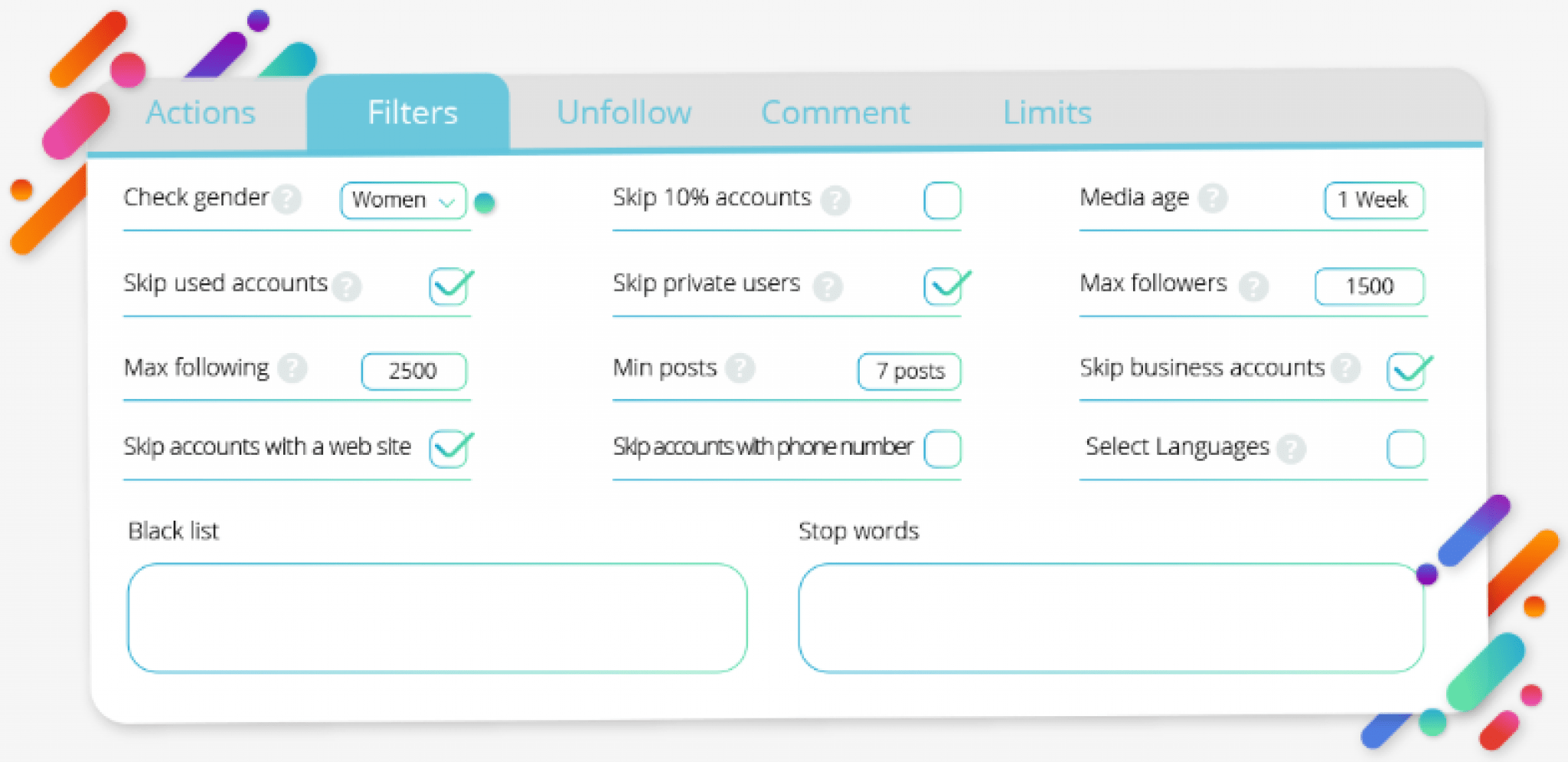Viewport: 1568px width, 762px height.
Task: Click help icon next to Max followers
Action: (1253, 286)
